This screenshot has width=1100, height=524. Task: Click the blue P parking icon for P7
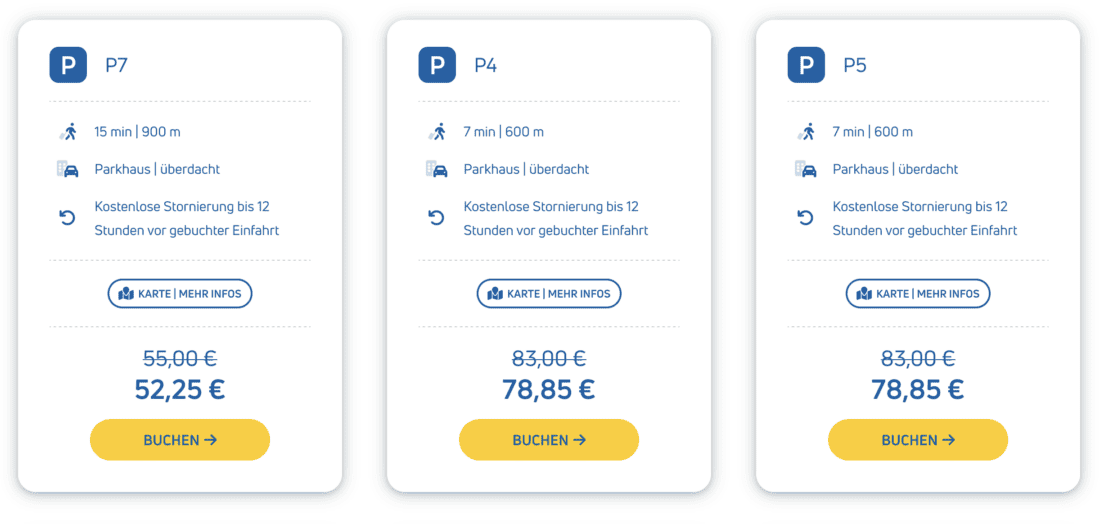point(68,66)
